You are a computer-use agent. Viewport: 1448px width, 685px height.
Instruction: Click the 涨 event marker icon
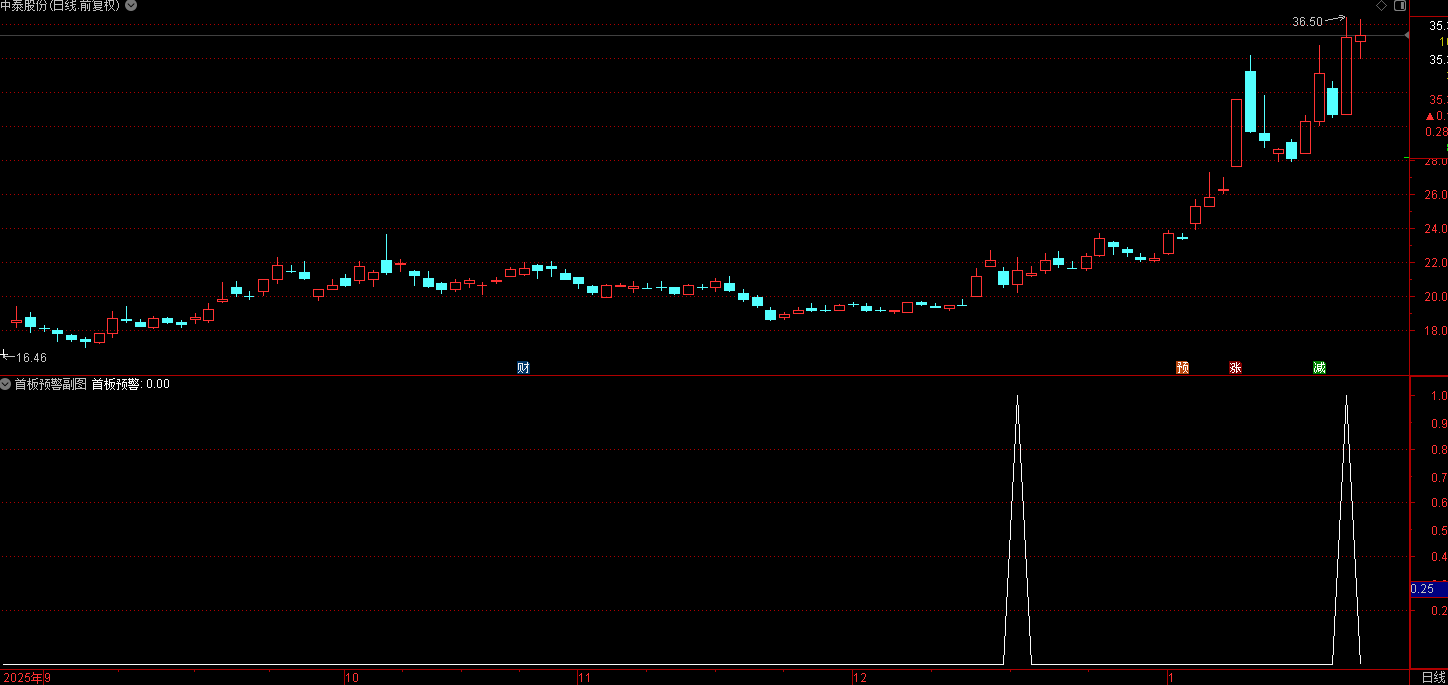(x=1235, y=368)
